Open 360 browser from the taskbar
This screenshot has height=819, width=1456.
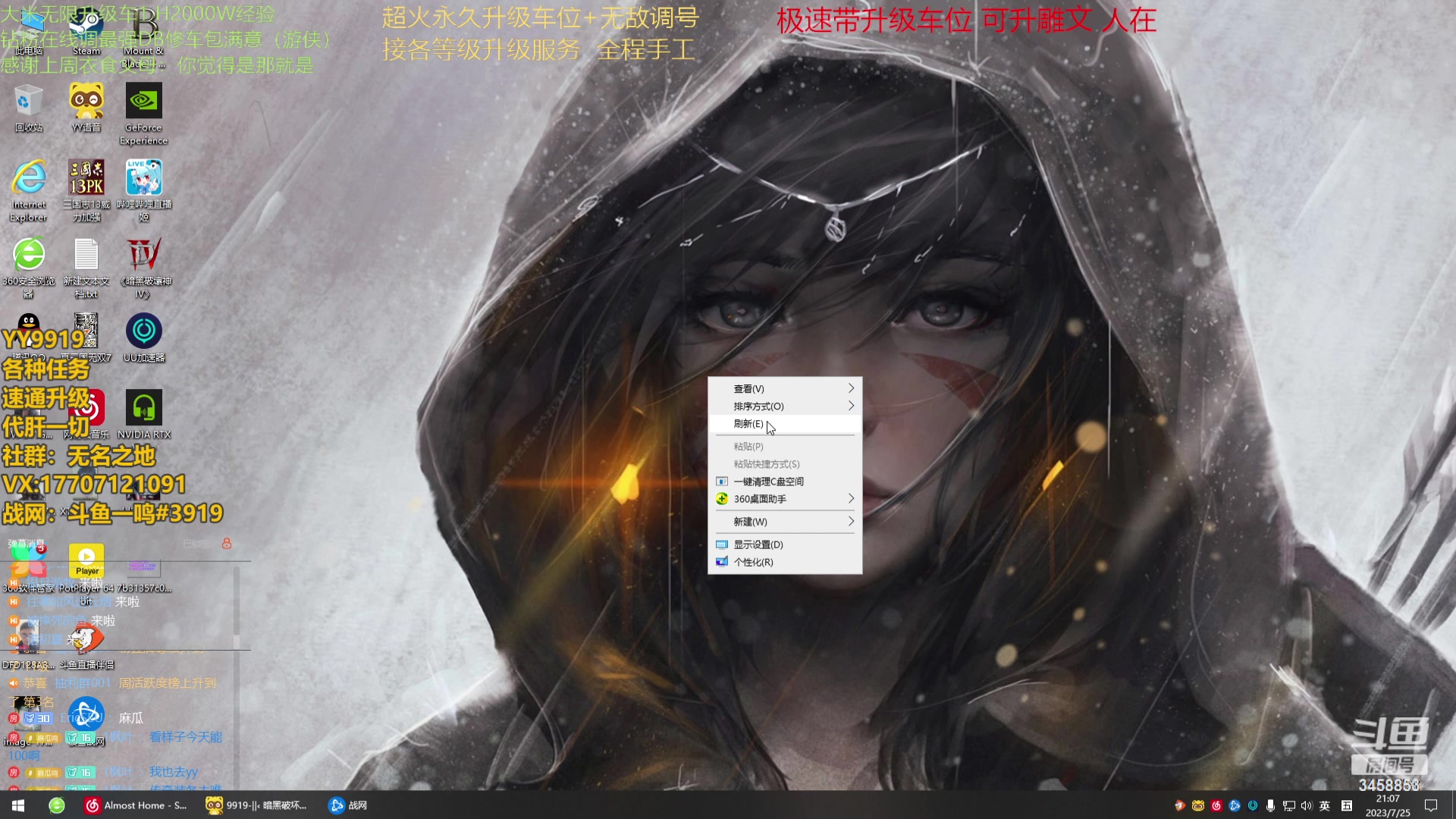point(57,805)
